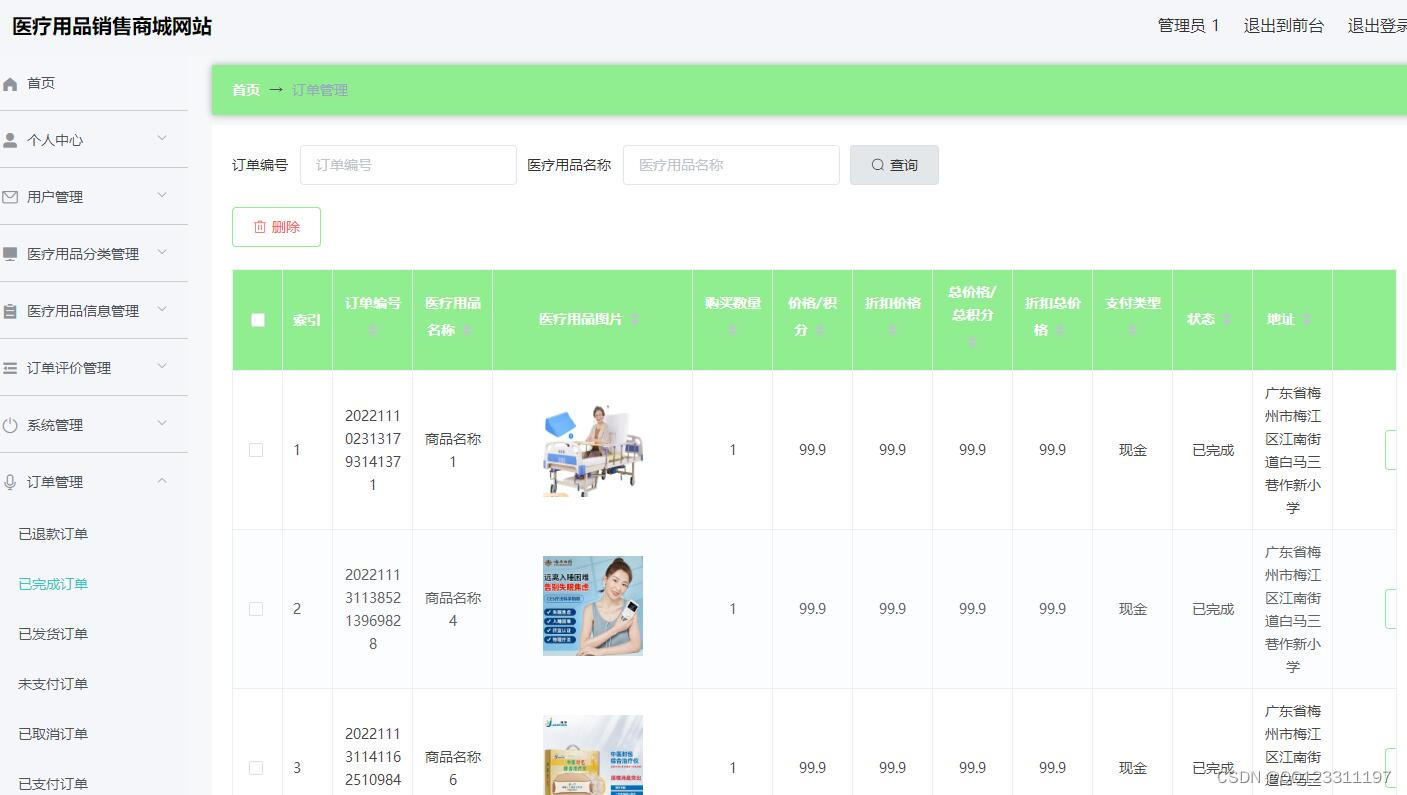Open hospital bed image for 商品名称 1
The height and width of the screenshot is (795, 1407).
[593, 450]
